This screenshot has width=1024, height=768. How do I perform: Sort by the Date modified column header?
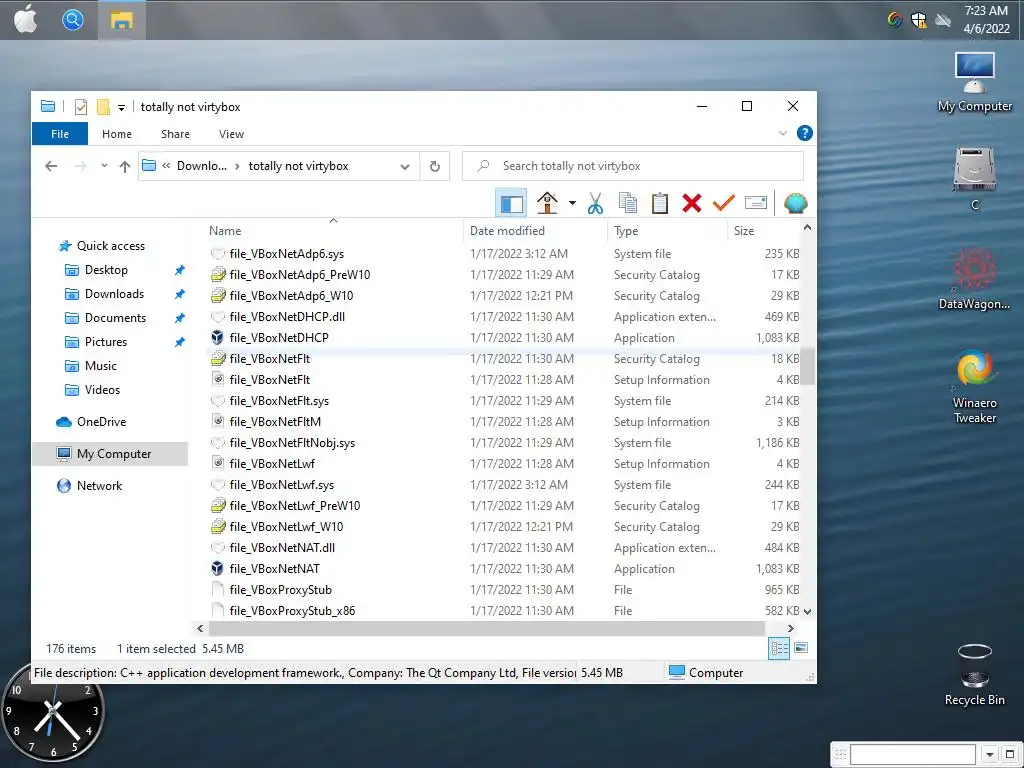click(536, 231)
